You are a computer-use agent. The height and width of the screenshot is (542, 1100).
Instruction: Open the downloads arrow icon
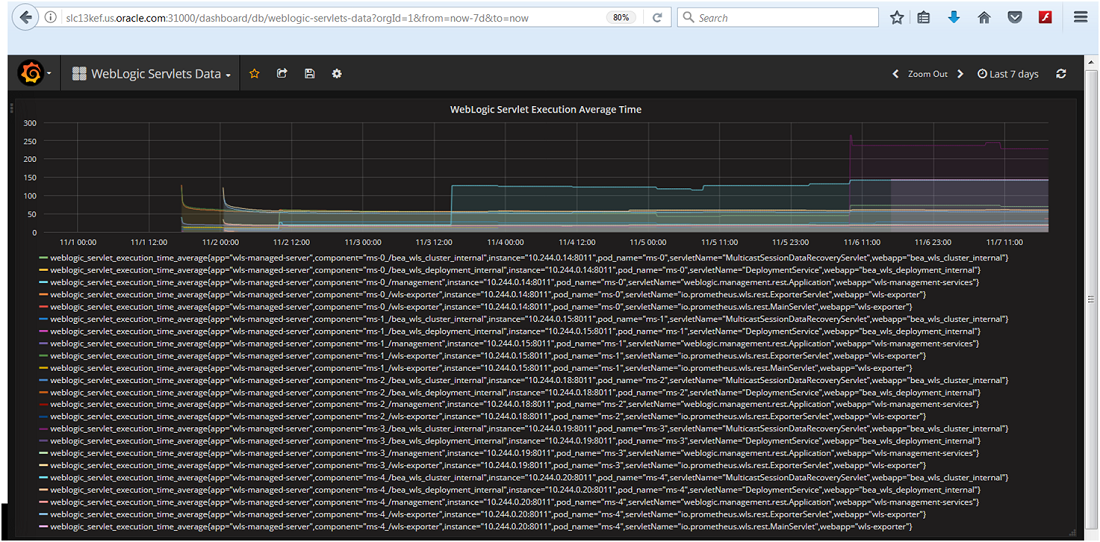(953, 18)
